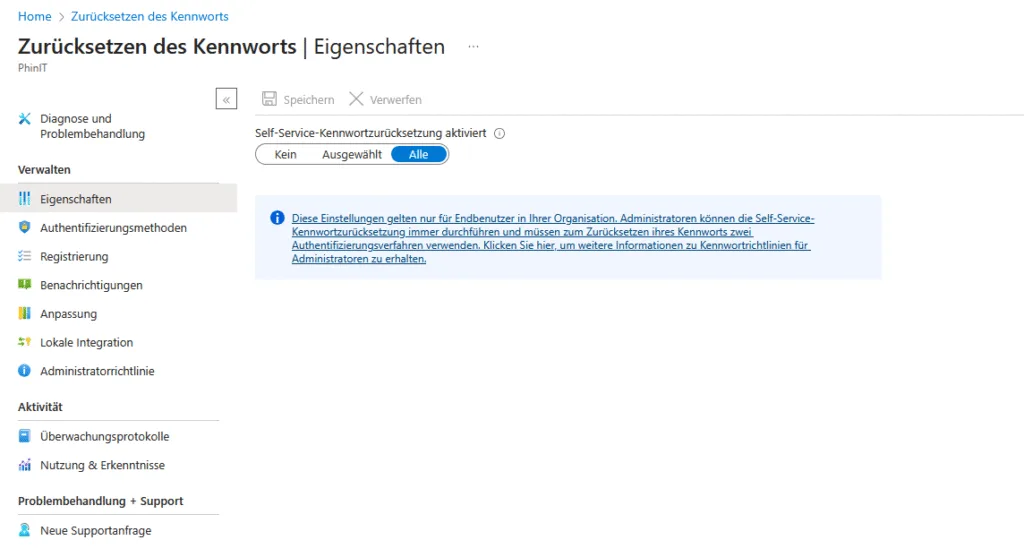Click the Registrierung checklist icon

point(25,257)
